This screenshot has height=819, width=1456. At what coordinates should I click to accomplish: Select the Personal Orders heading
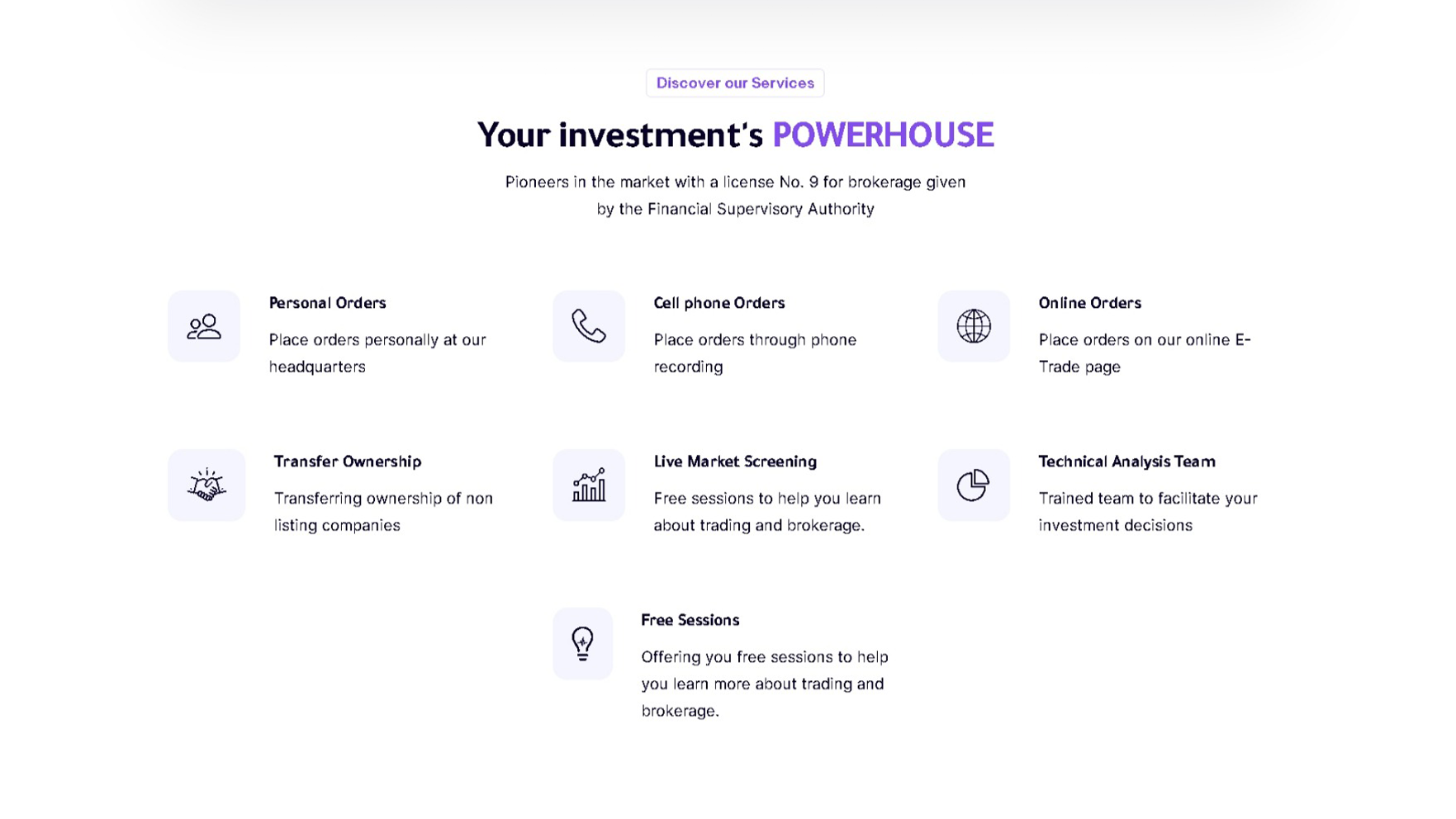point(328,303)
